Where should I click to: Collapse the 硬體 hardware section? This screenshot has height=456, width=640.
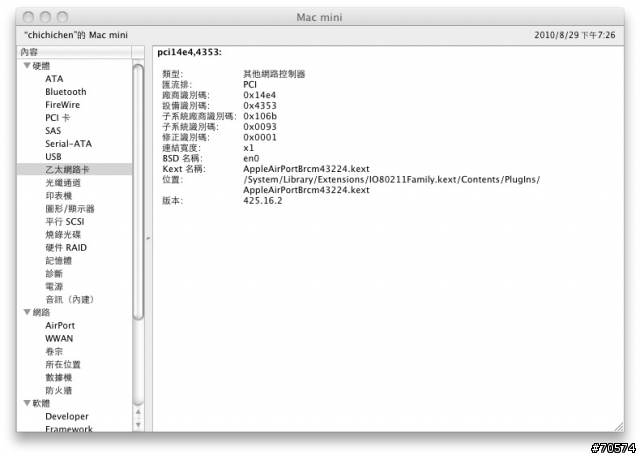27,65
